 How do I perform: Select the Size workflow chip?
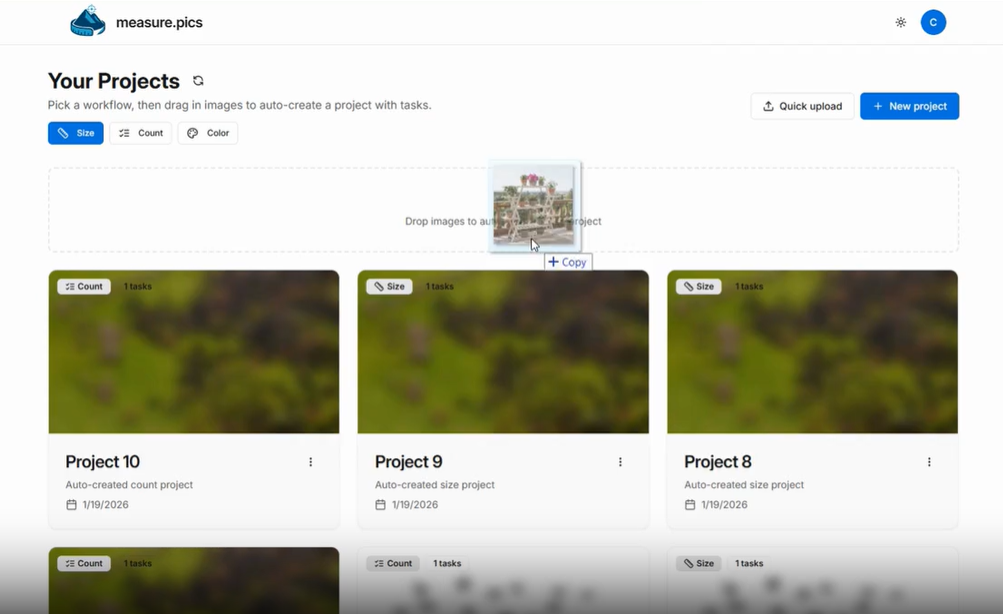point(75,132)
